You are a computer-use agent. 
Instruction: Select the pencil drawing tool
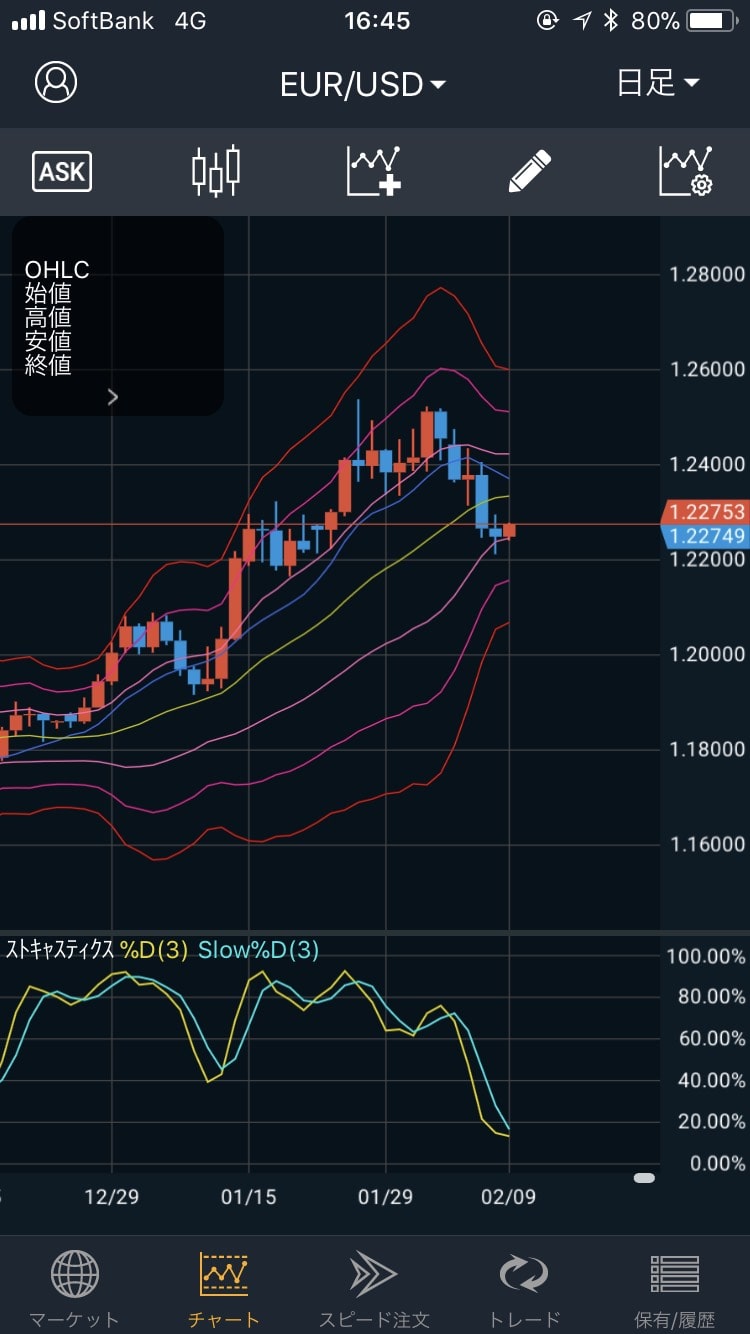[530, 171]
